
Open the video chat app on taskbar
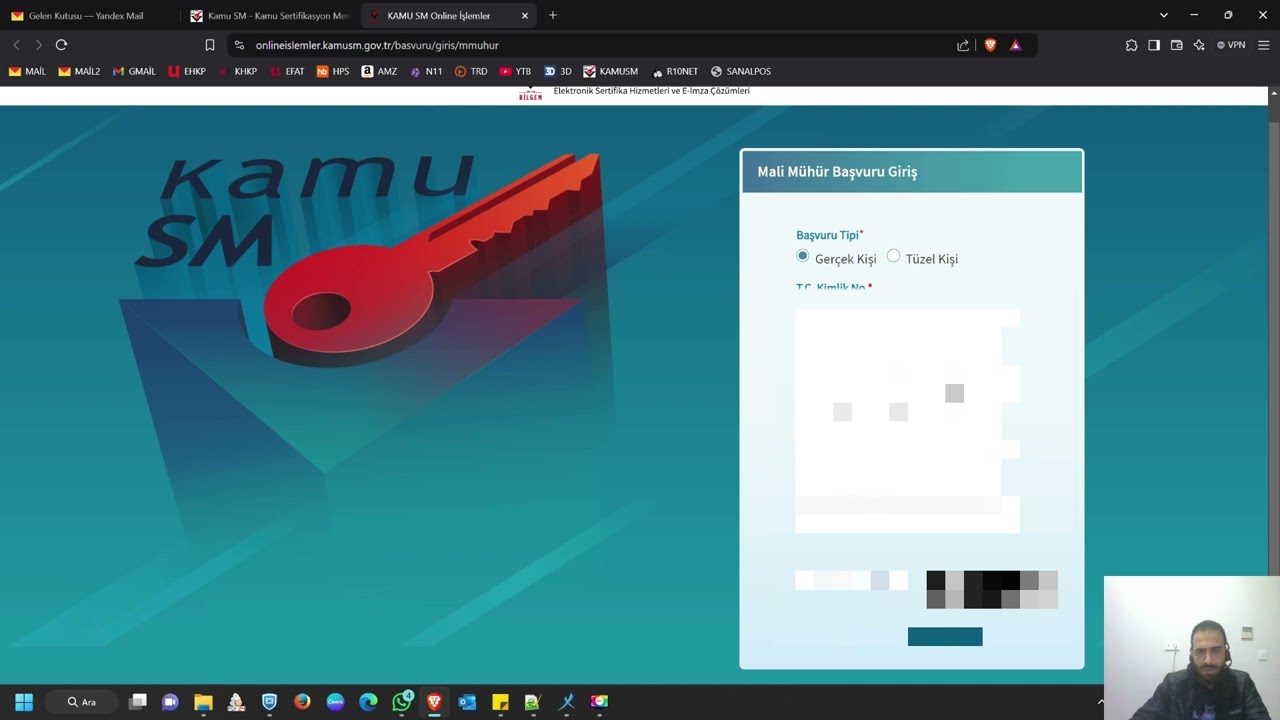(170, 702)
